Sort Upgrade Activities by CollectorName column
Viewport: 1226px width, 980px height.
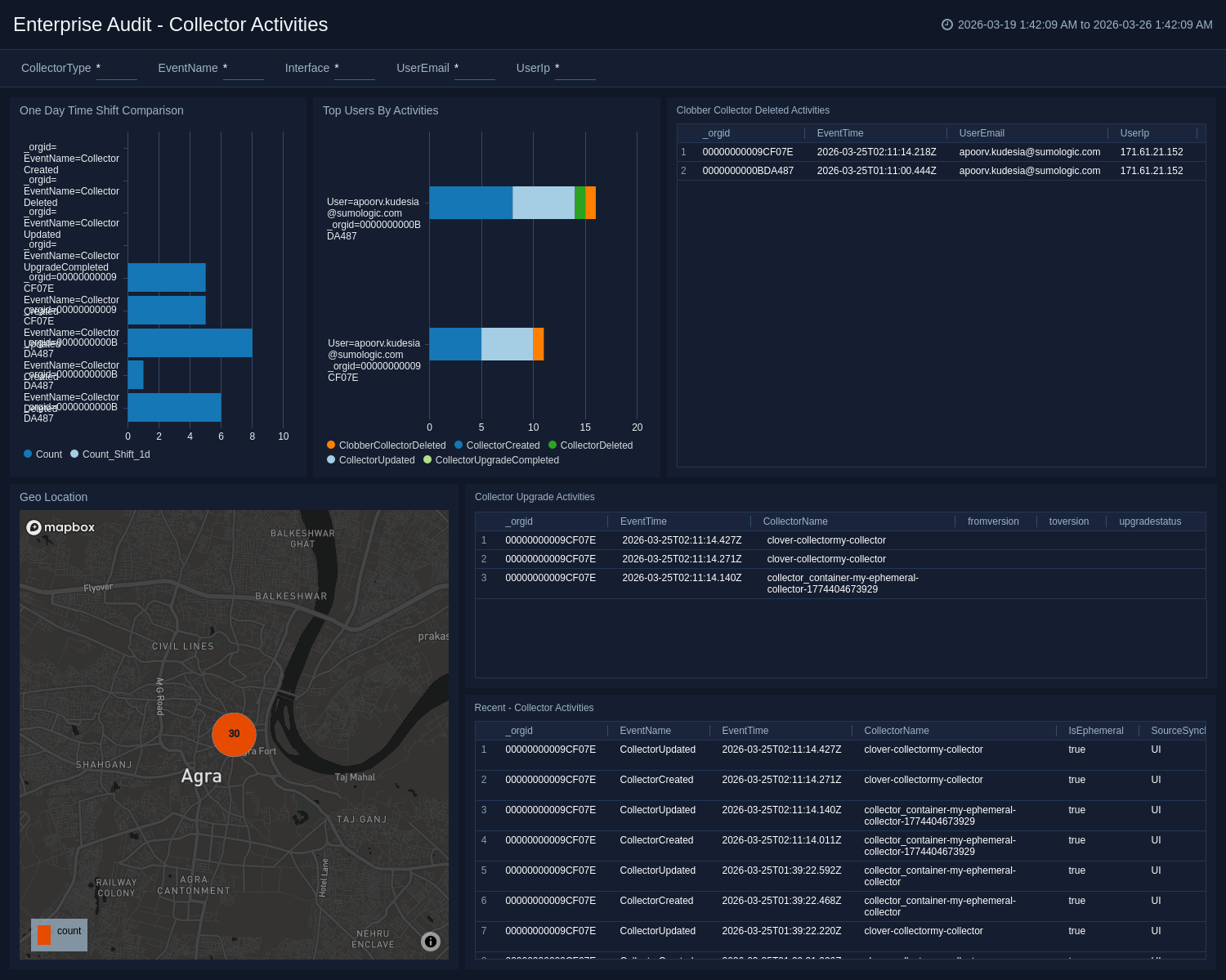795,521
